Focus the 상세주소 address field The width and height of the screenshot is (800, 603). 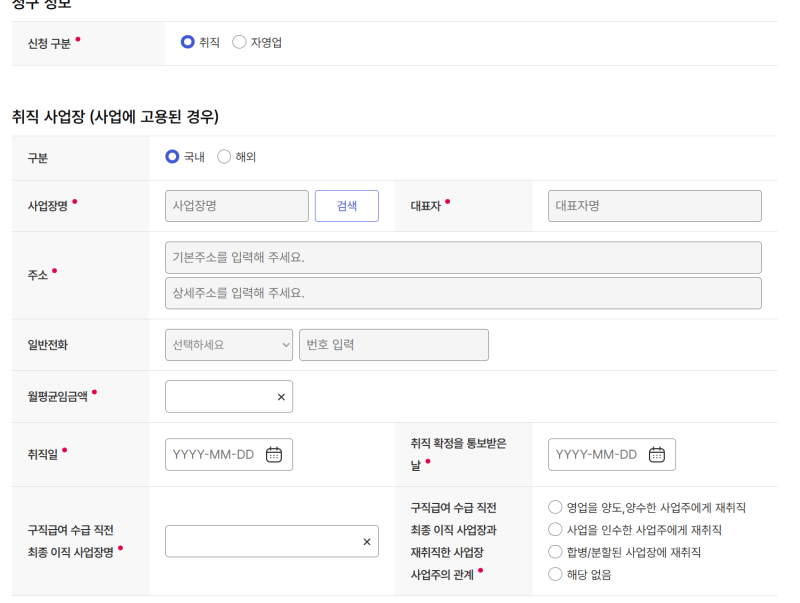[x=463, y=293]
